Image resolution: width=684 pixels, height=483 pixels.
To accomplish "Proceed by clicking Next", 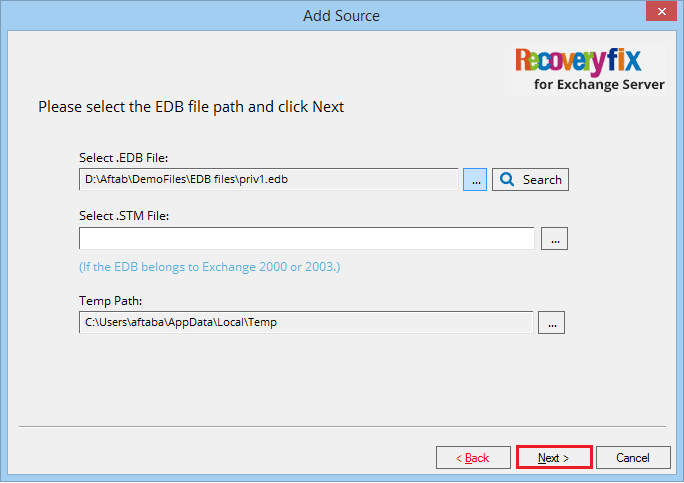I will pyautogui.click(x=554, y=458).
